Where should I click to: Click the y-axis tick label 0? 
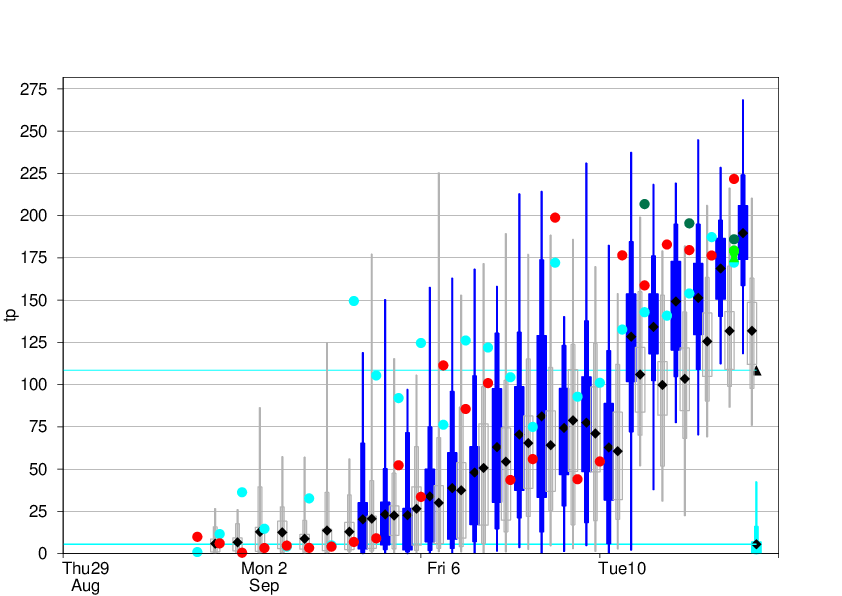(42, 554)
